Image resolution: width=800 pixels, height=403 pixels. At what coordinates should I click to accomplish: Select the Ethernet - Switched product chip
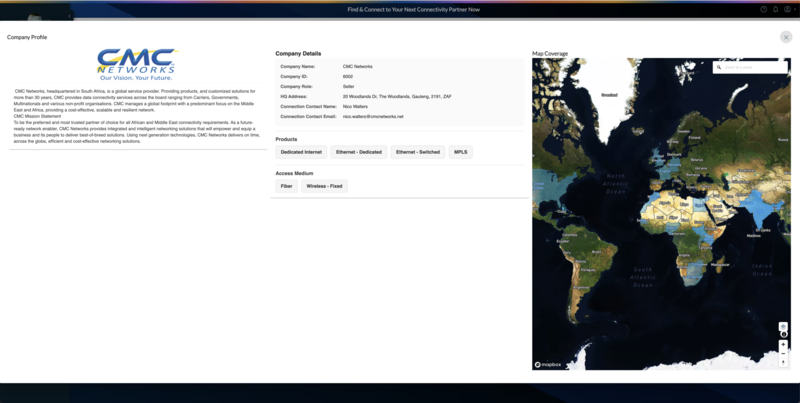coord(418,152)
